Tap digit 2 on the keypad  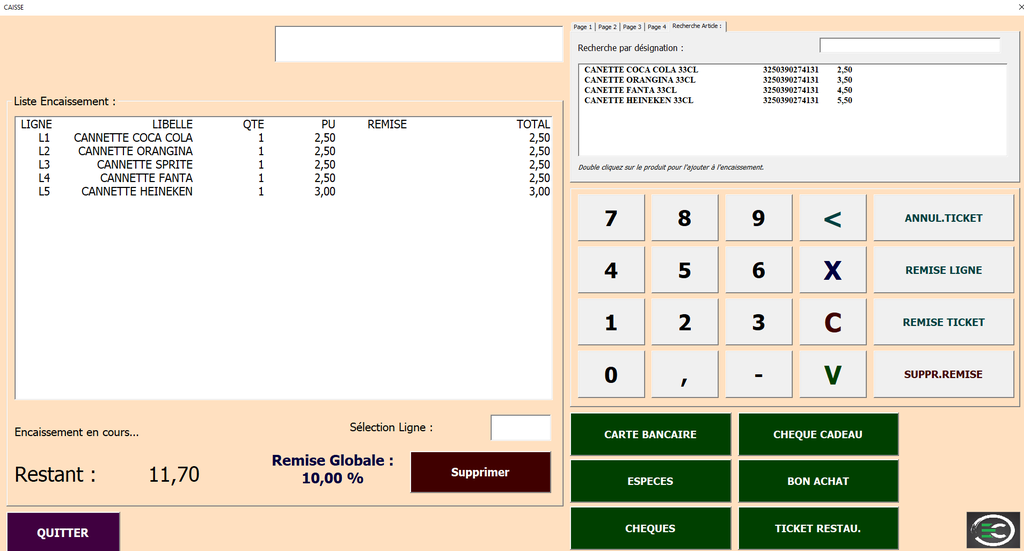[x=684, y=323]
